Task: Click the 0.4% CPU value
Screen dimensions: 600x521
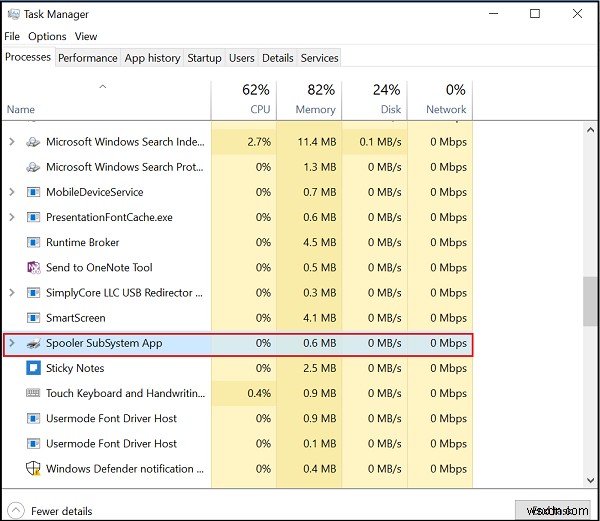Action: pyautogui.click(x=259, y=393)
